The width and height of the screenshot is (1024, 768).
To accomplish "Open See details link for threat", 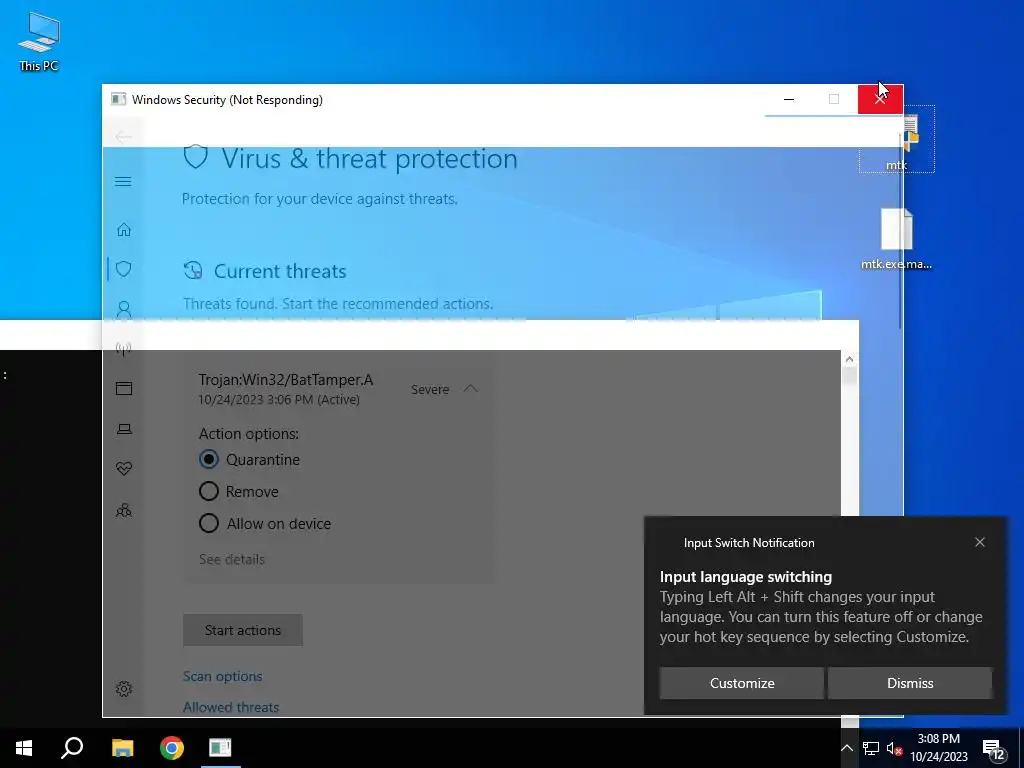I will pyautogui.click(x=232, y=560).
